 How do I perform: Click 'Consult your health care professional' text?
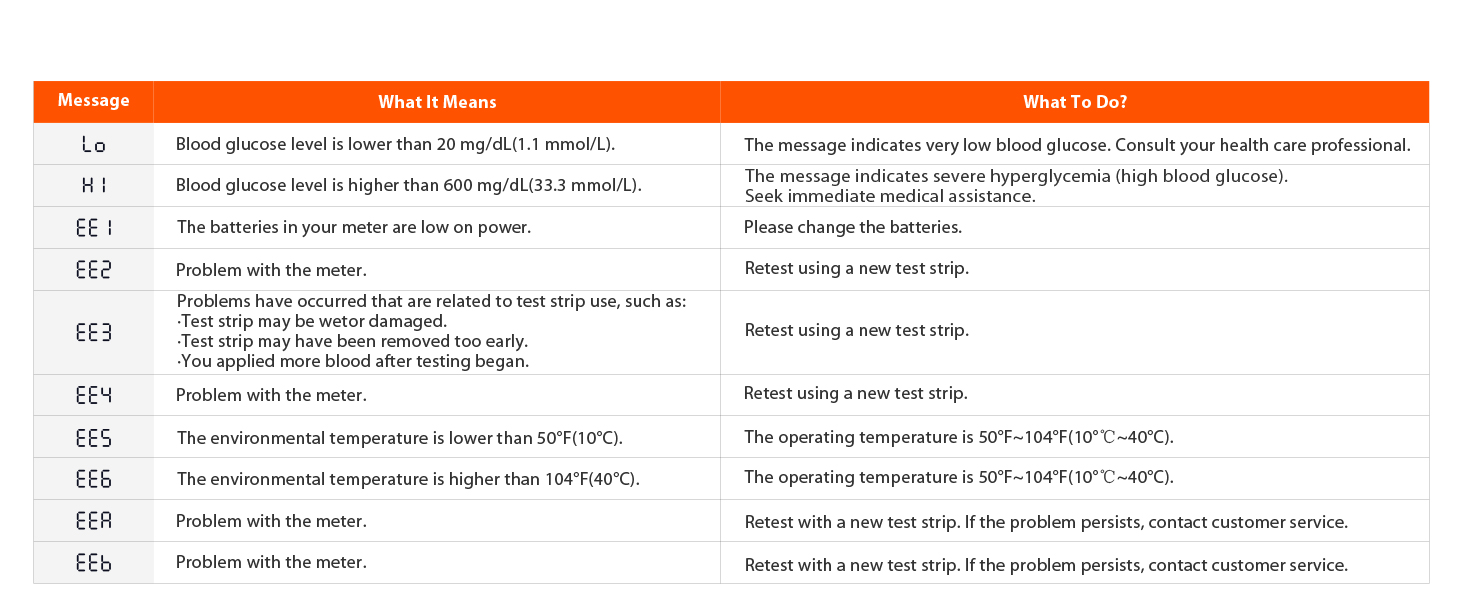click(1262, 145)
